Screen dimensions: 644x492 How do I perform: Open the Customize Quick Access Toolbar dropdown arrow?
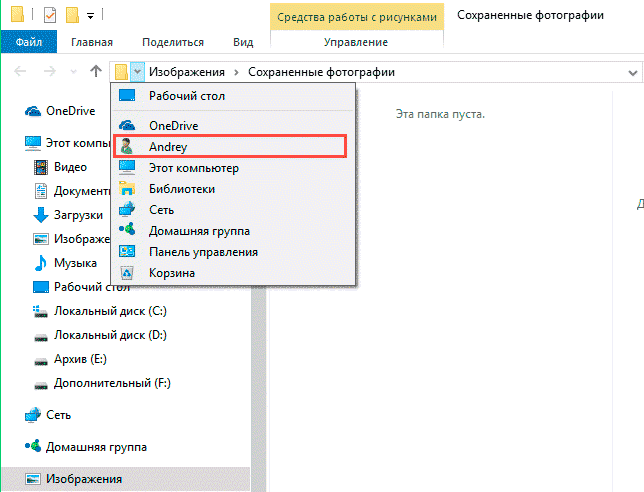(x=90, y=17)
